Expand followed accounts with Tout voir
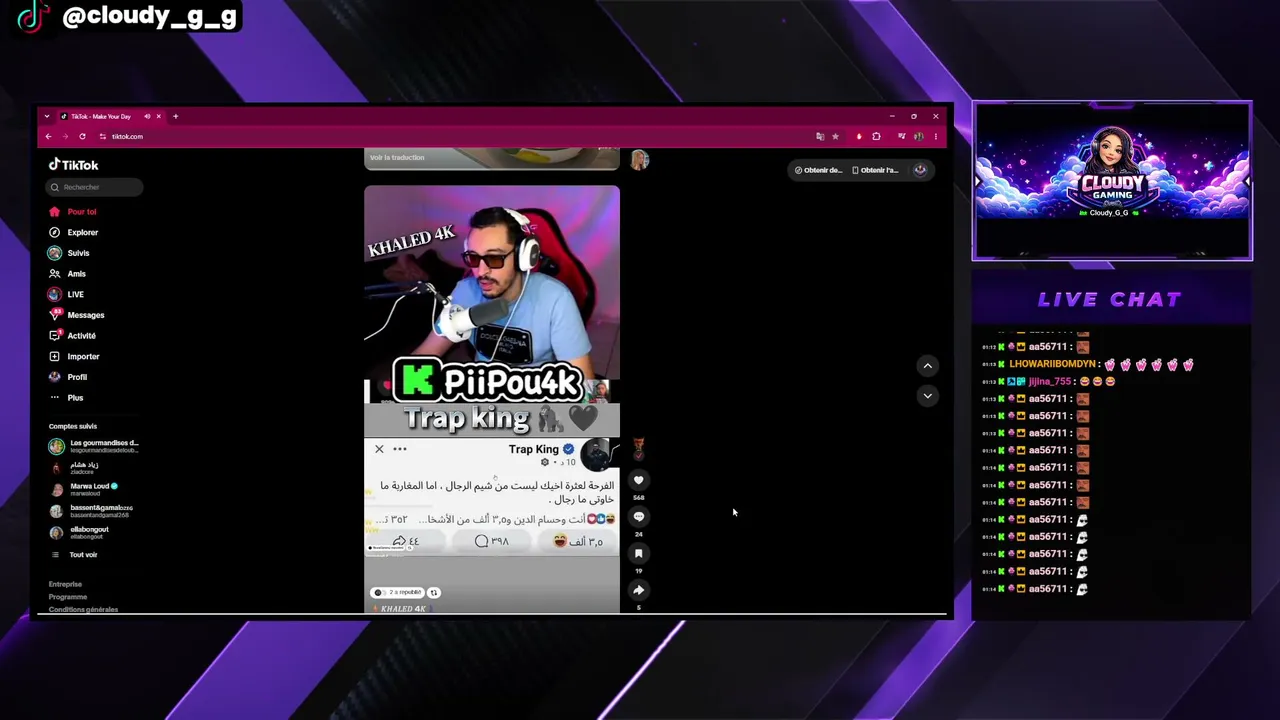This screenshot has width=1280, height=720. click(74, 555)
